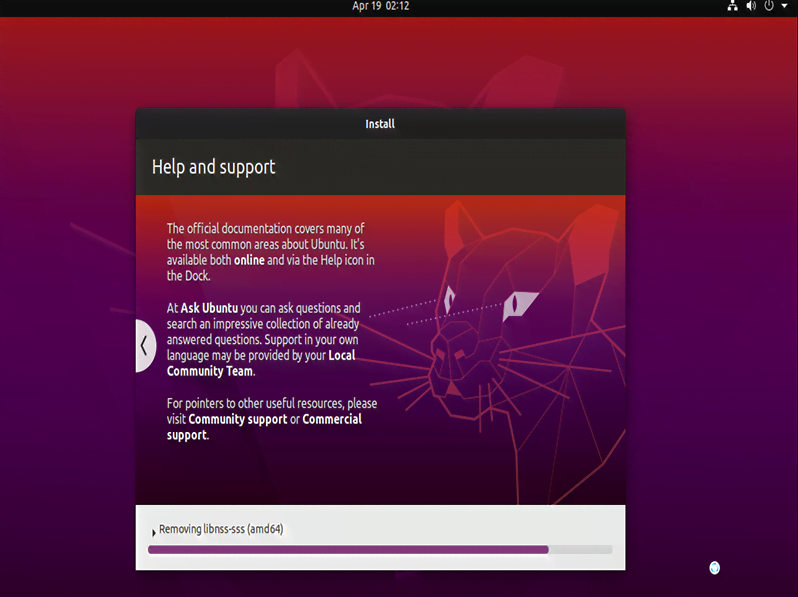Screen dimensions: 798x597
Task: Open the 'Local Community Team' link
Action: [x=261, y=363]
